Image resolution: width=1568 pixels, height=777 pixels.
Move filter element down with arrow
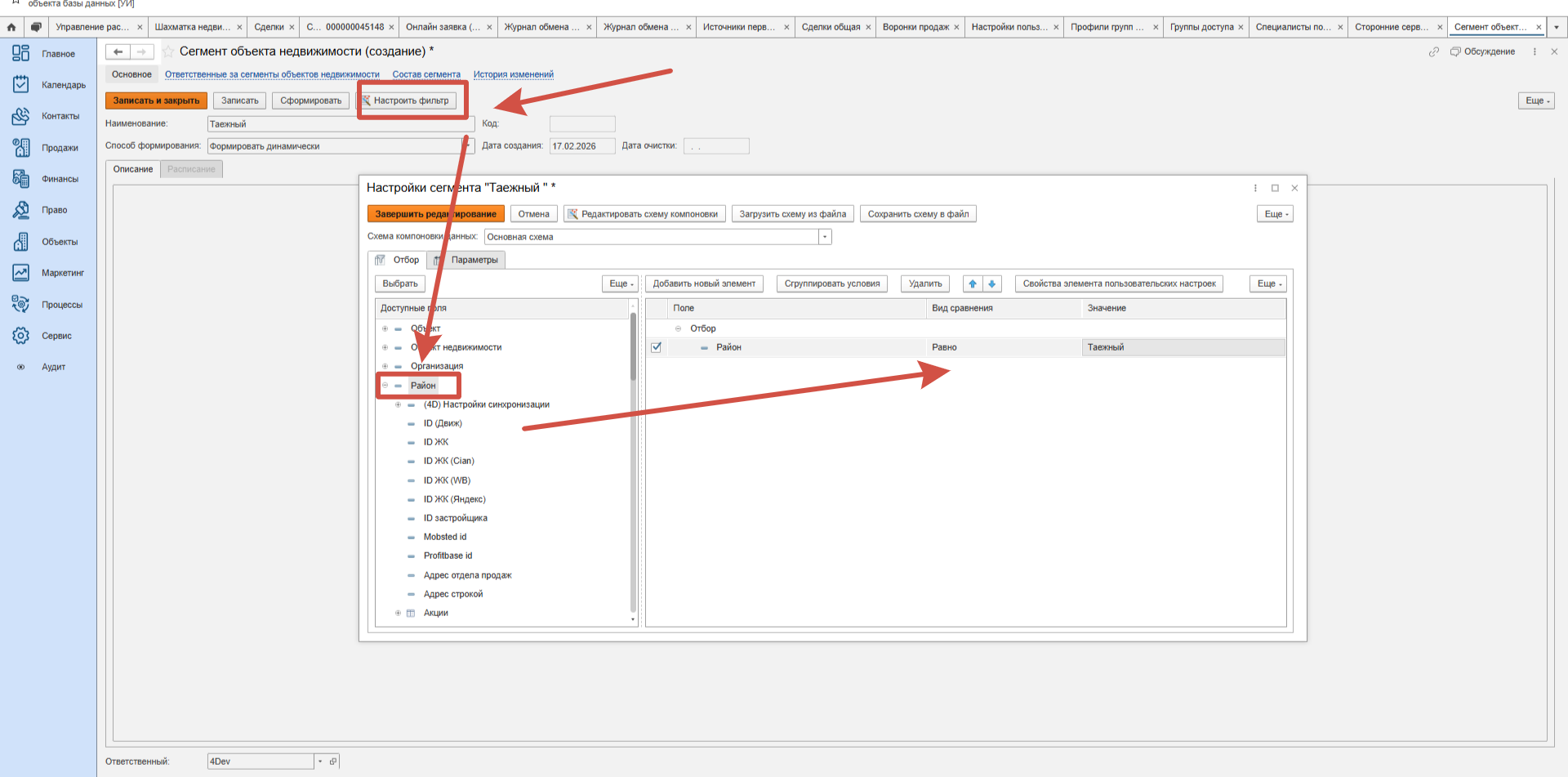pyautogui.click(x=992, y=284)
